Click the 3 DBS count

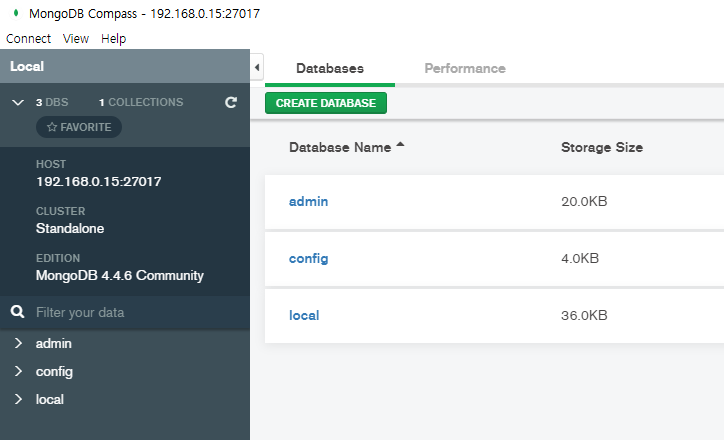52,102
